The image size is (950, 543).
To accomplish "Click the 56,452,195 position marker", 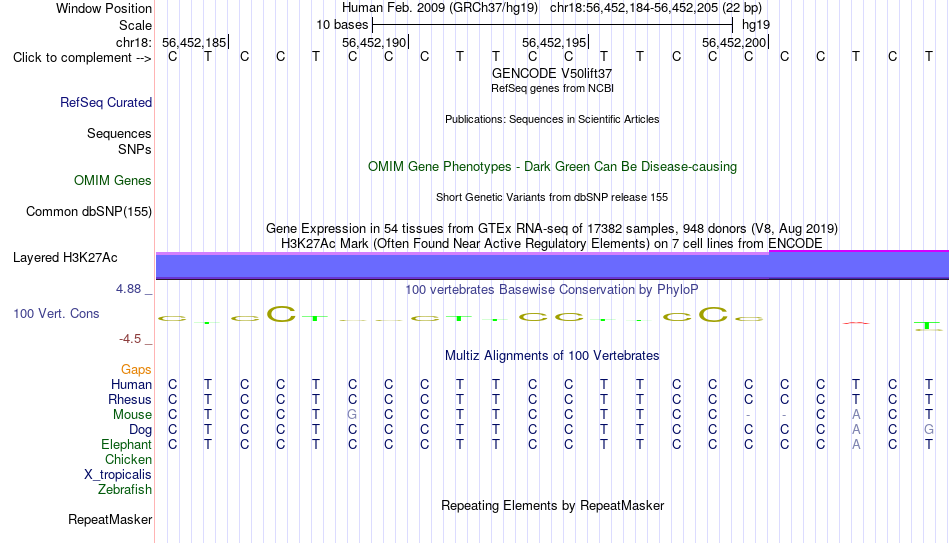I will [x=555, y=42].
